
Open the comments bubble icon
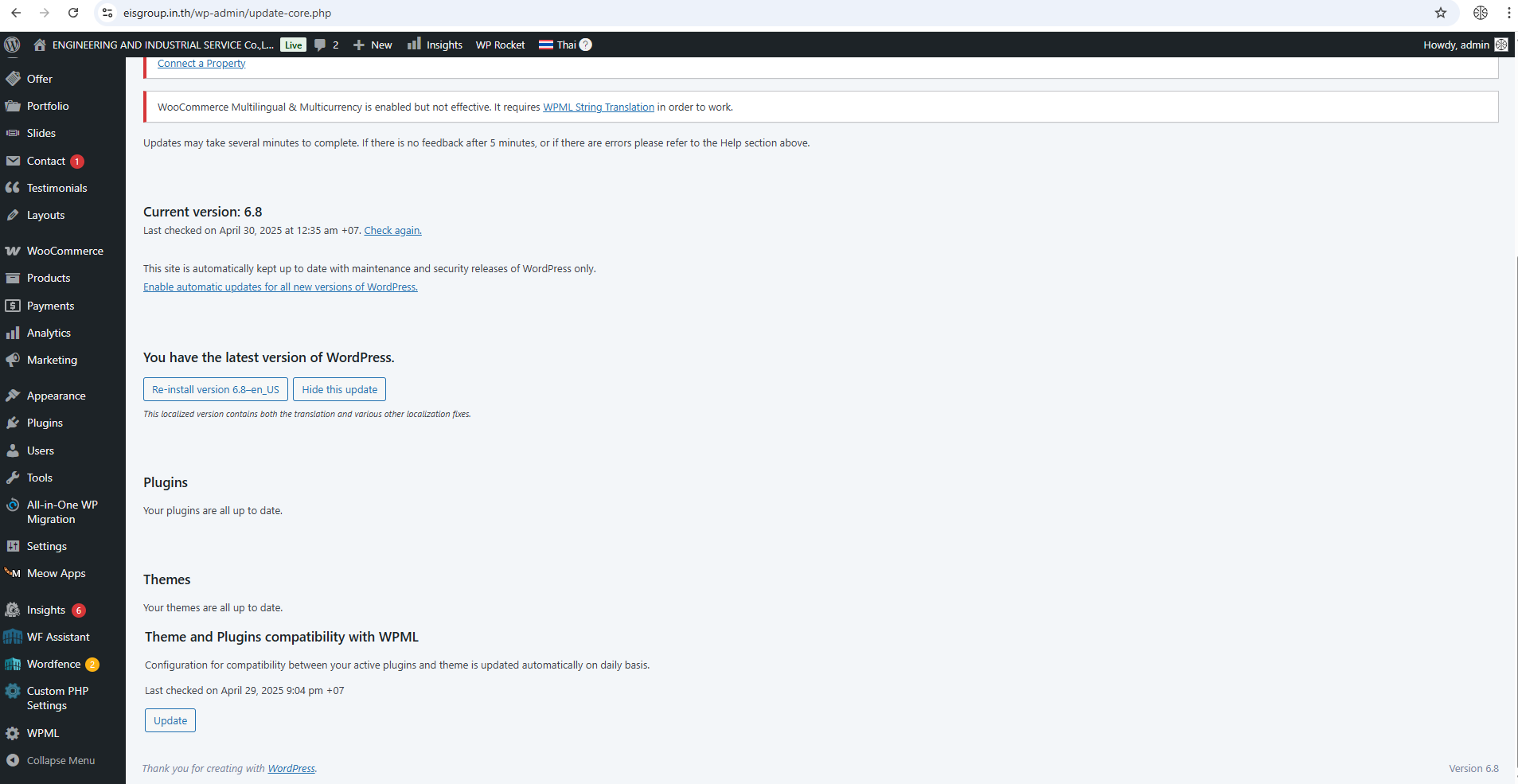[x=320, y=45]
